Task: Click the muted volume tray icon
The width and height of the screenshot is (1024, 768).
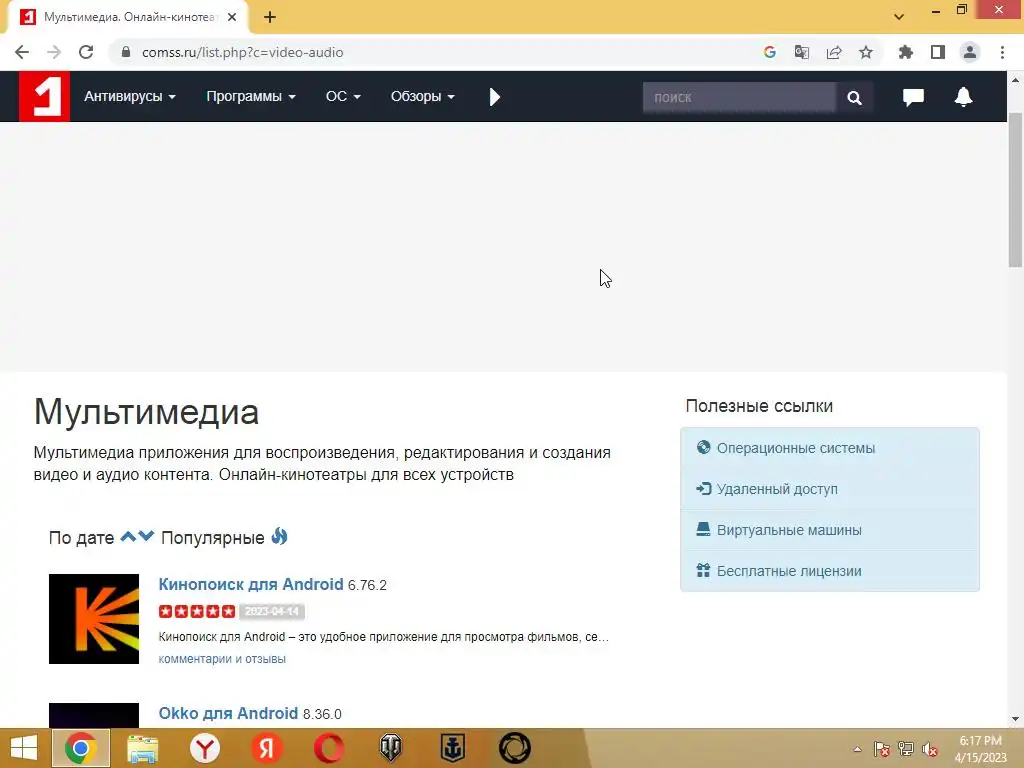Action: pyautogui.click(x=929, y=749)
